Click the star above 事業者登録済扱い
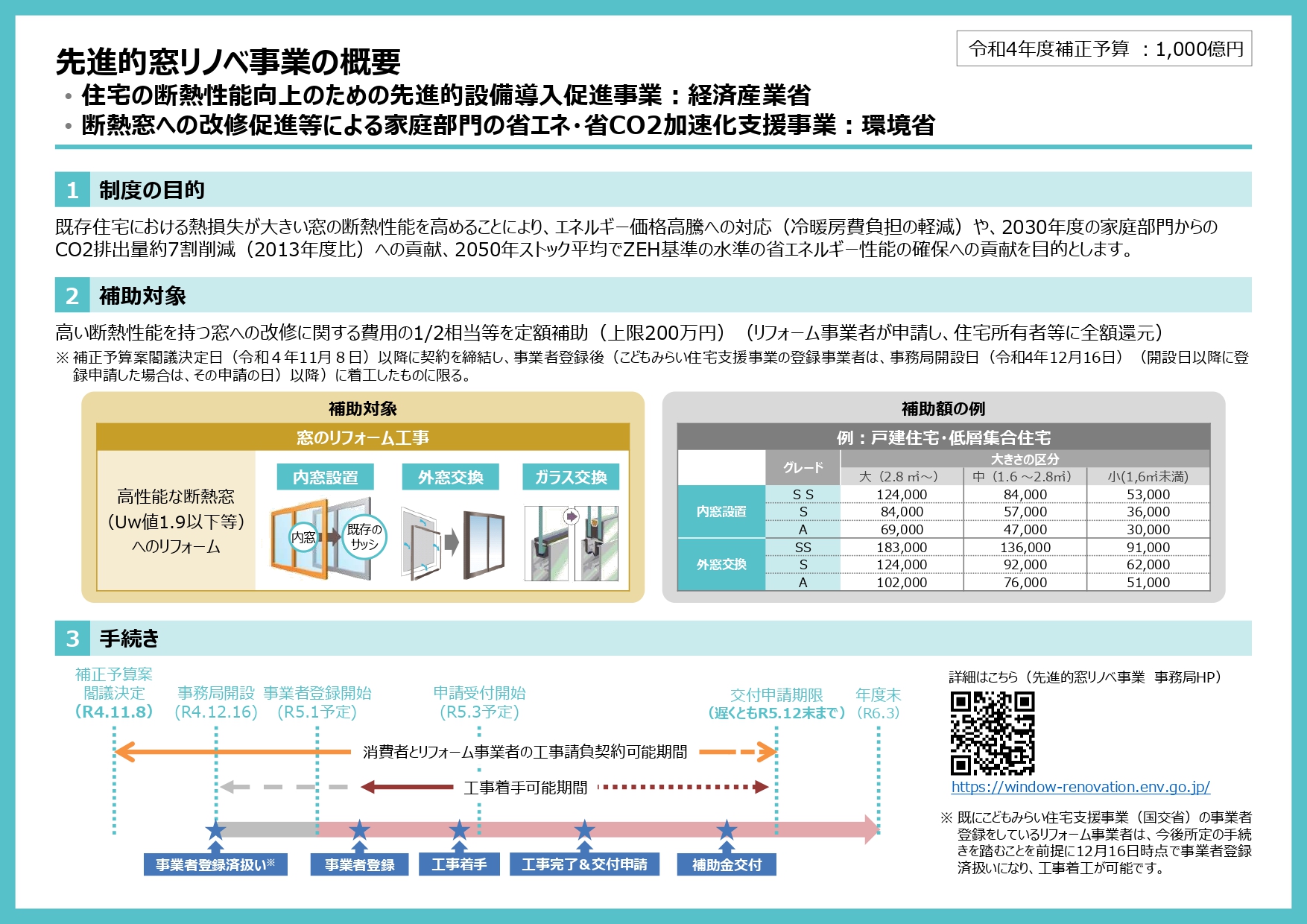 pos(215,829)
